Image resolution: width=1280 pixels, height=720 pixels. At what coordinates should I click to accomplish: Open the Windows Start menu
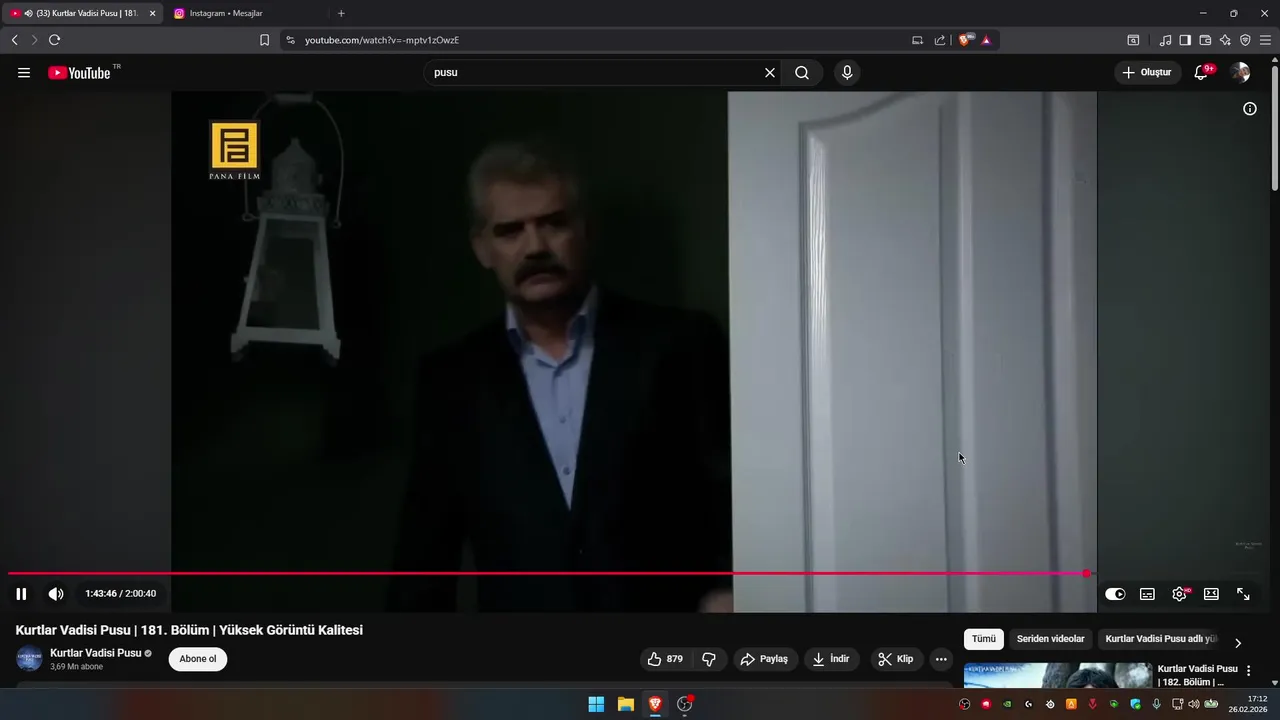point(596,704)
